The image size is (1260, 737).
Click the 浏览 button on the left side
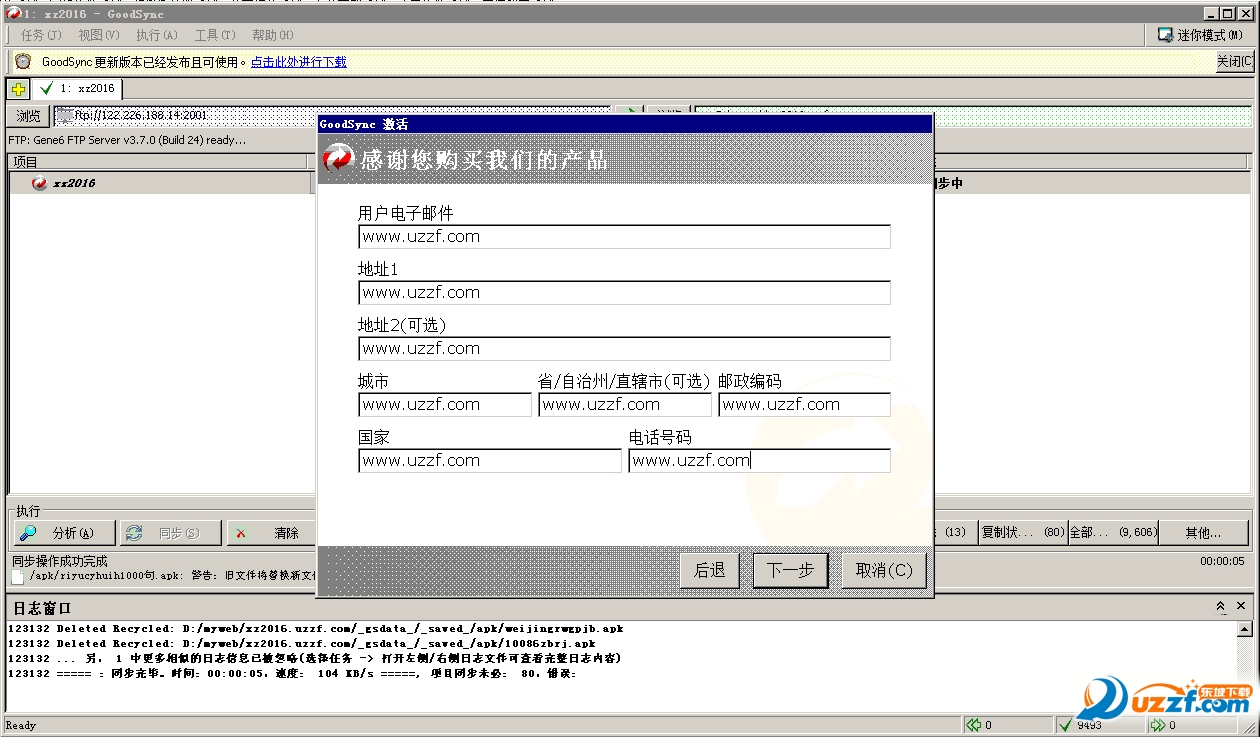coord(28,116)
